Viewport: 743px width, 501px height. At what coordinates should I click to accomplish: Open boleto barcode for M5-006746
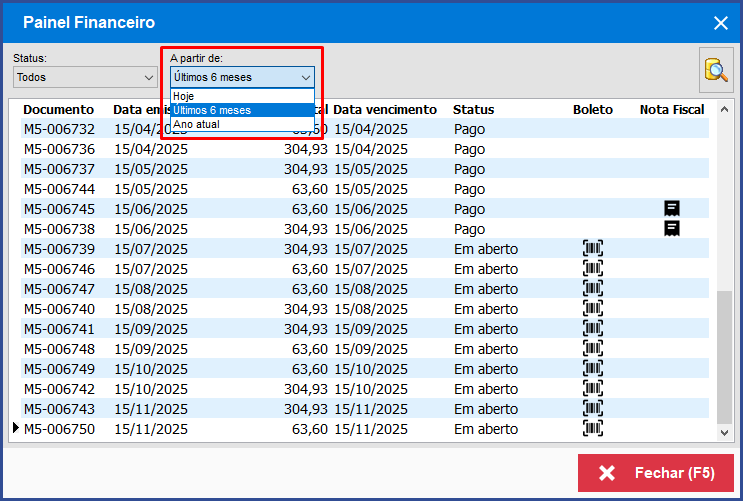point(593,268)
